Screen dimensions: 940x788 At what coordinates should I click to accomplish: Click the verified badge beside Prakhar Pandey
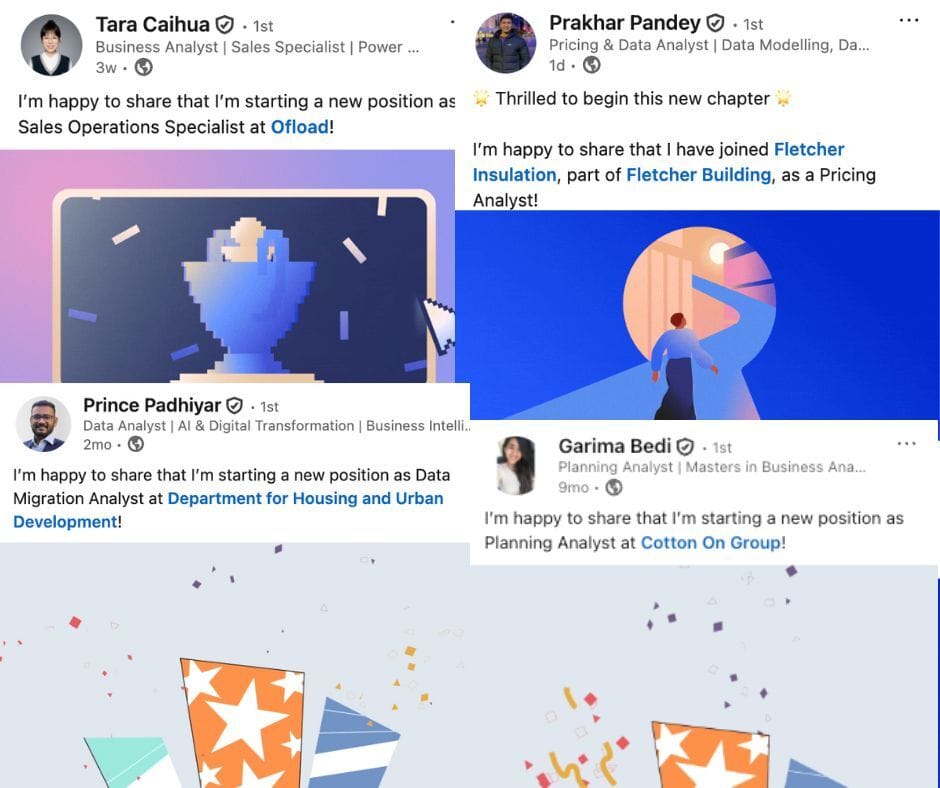715,23
